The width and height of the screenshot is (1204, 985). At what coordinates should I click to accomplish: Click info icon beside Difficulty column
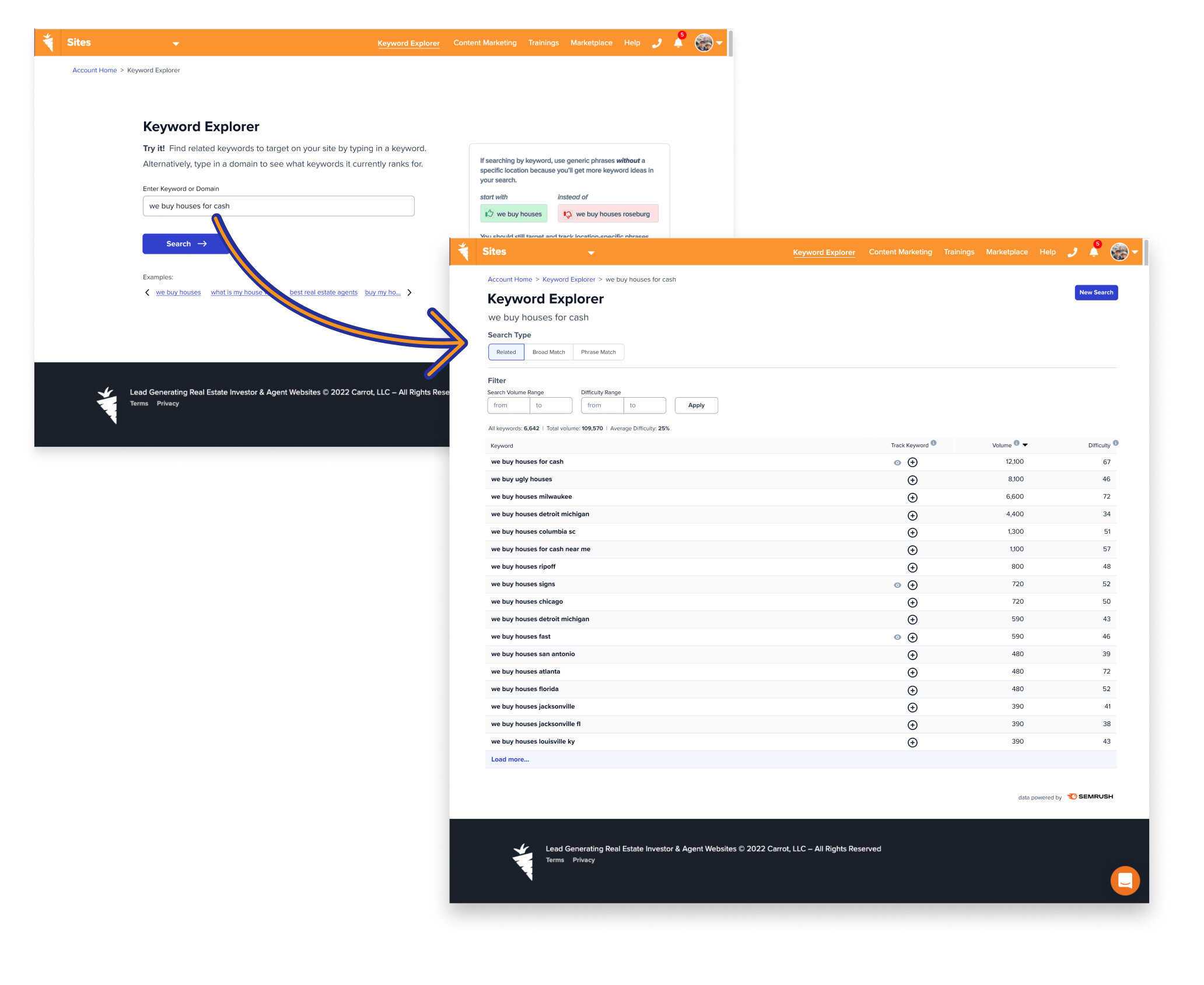pos(1115,443)
